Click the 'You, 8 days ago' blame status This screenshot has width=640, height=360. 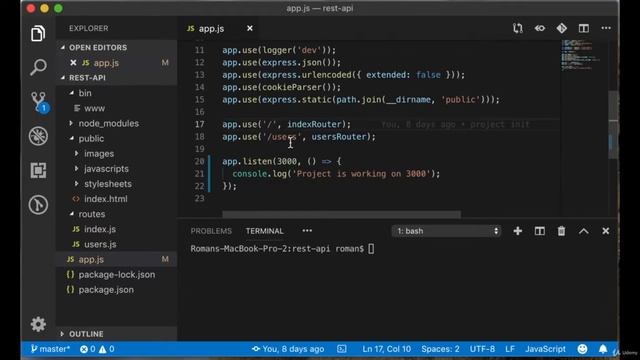[288, 349]
